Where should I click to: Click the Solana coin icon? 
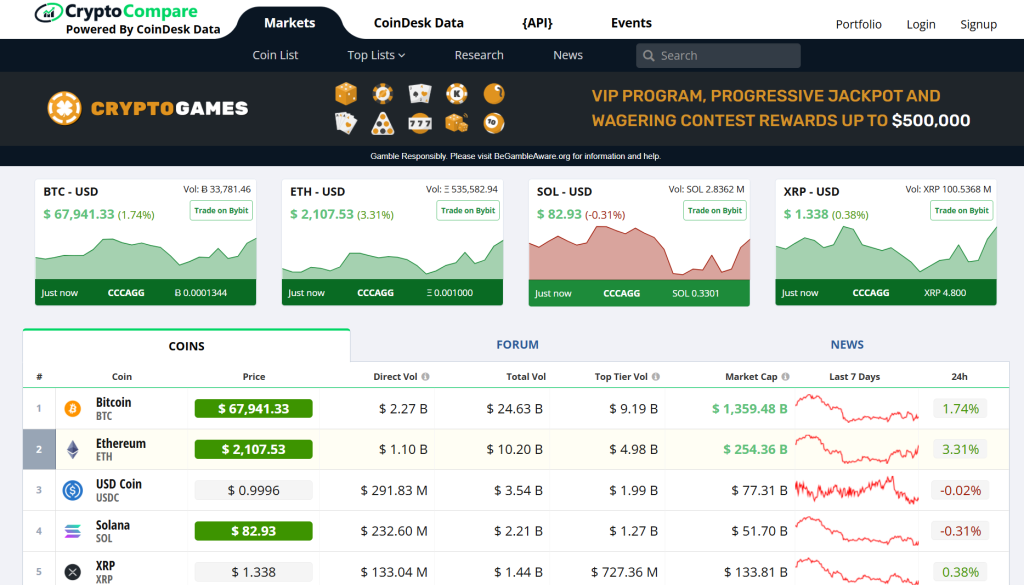pos(72,531)
